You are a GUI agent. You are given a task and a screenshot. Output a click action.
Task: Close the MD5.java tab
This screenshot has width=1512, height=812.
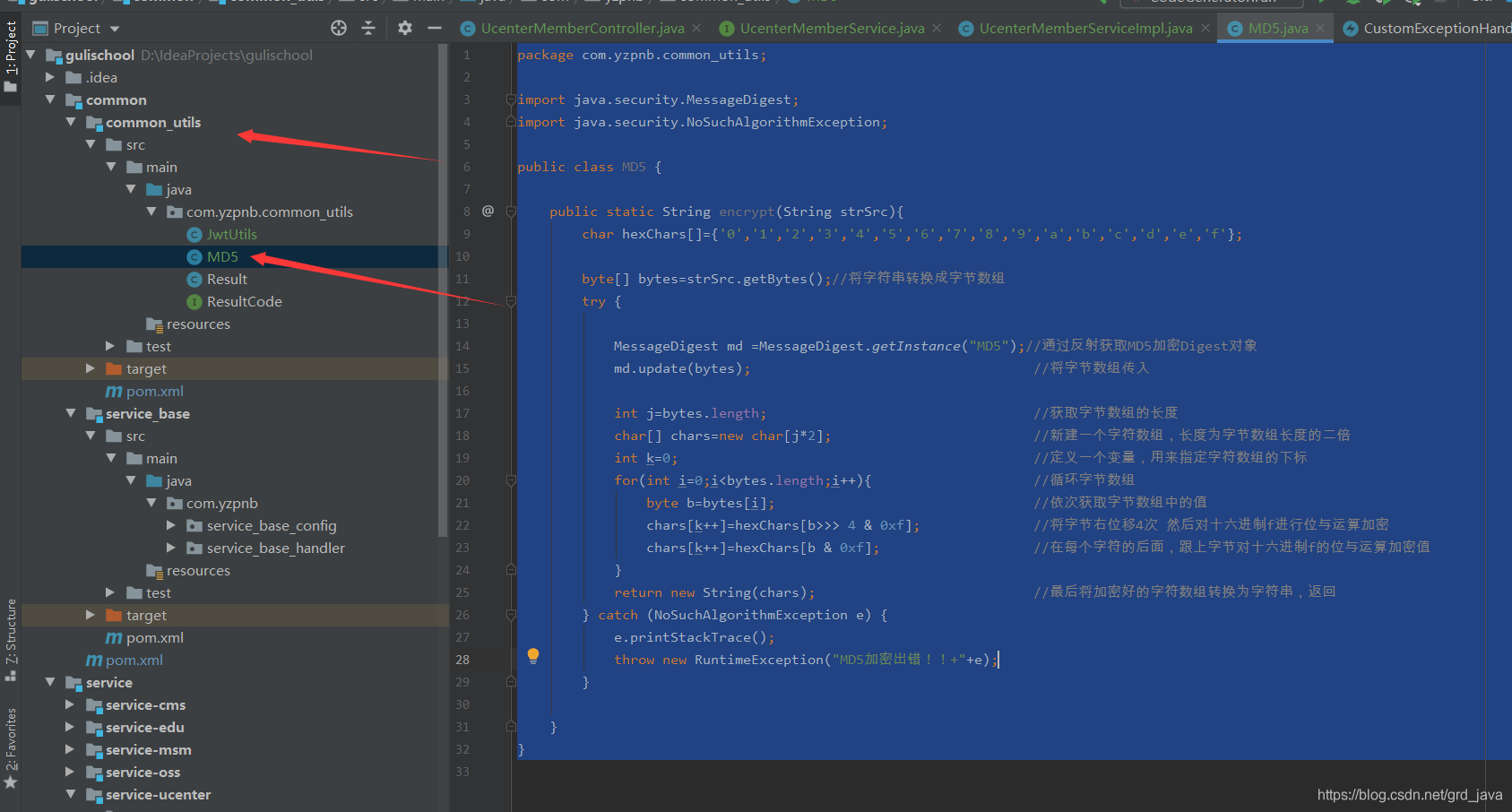[1320, 28]
